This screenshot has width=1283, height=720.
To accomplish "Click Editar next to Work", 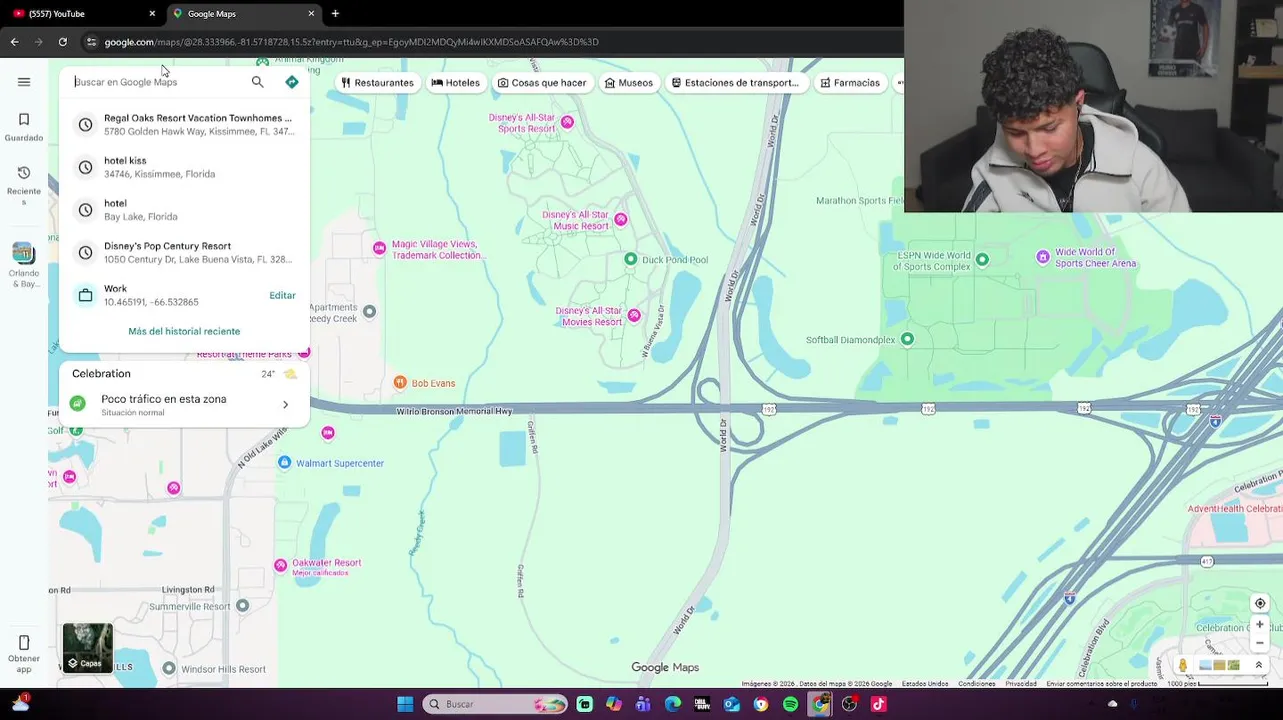I will click(x=282, y=295).
